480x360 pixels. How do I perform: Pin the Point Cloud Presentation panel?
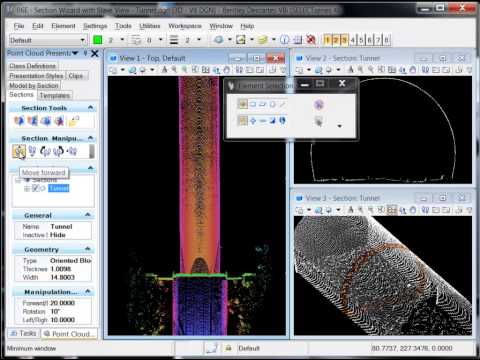click(85, 53)
